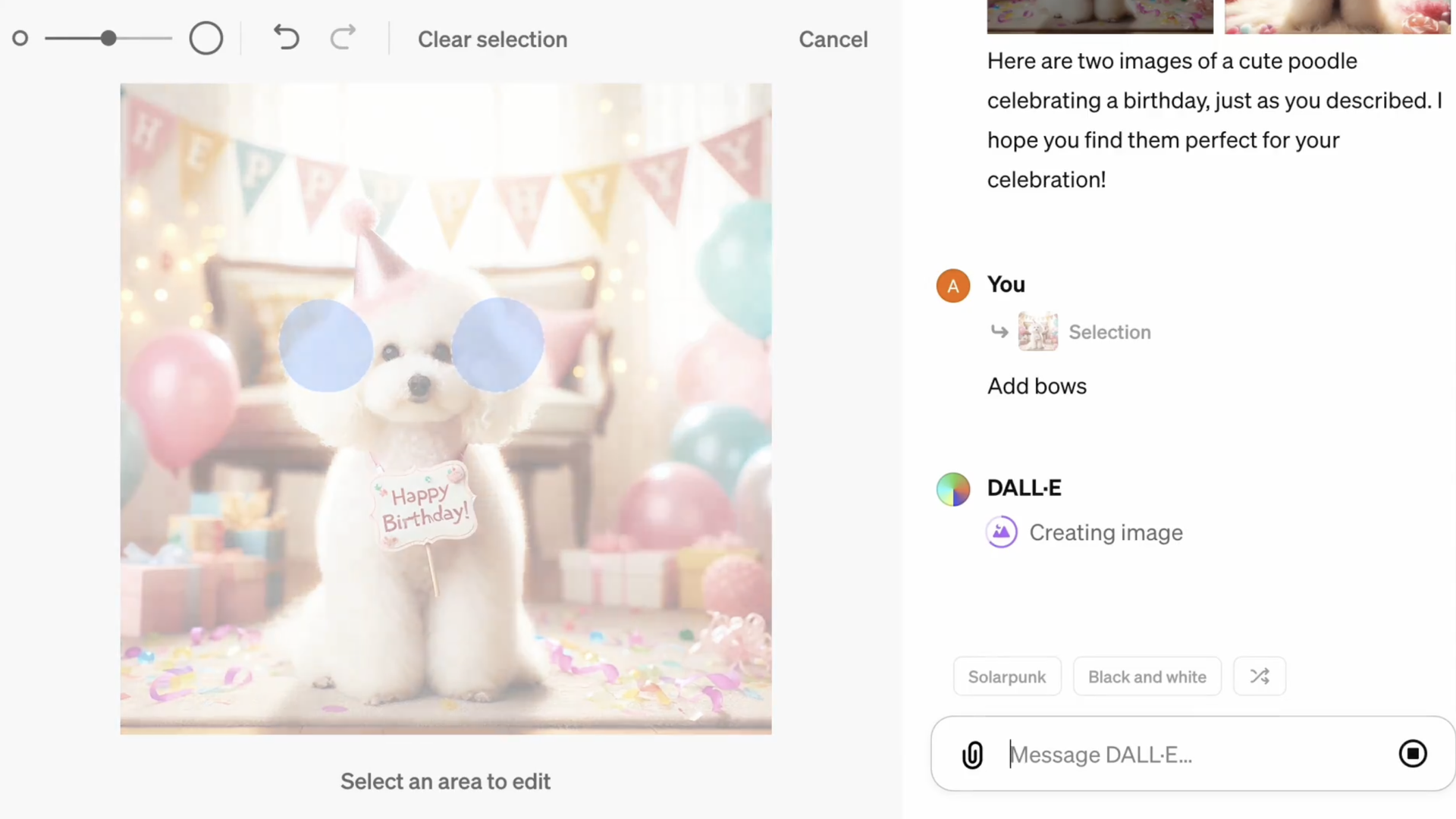Image resolution: width=1456 pixels, height=819 pixels.
Task: Click the orange You avatar
Action: coord(953,285)
